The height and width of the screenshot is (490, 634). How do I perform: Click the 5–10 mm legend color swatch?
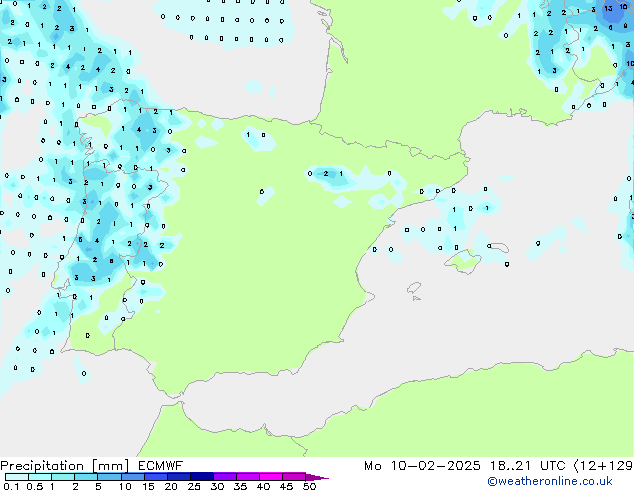tap(109, 477)
